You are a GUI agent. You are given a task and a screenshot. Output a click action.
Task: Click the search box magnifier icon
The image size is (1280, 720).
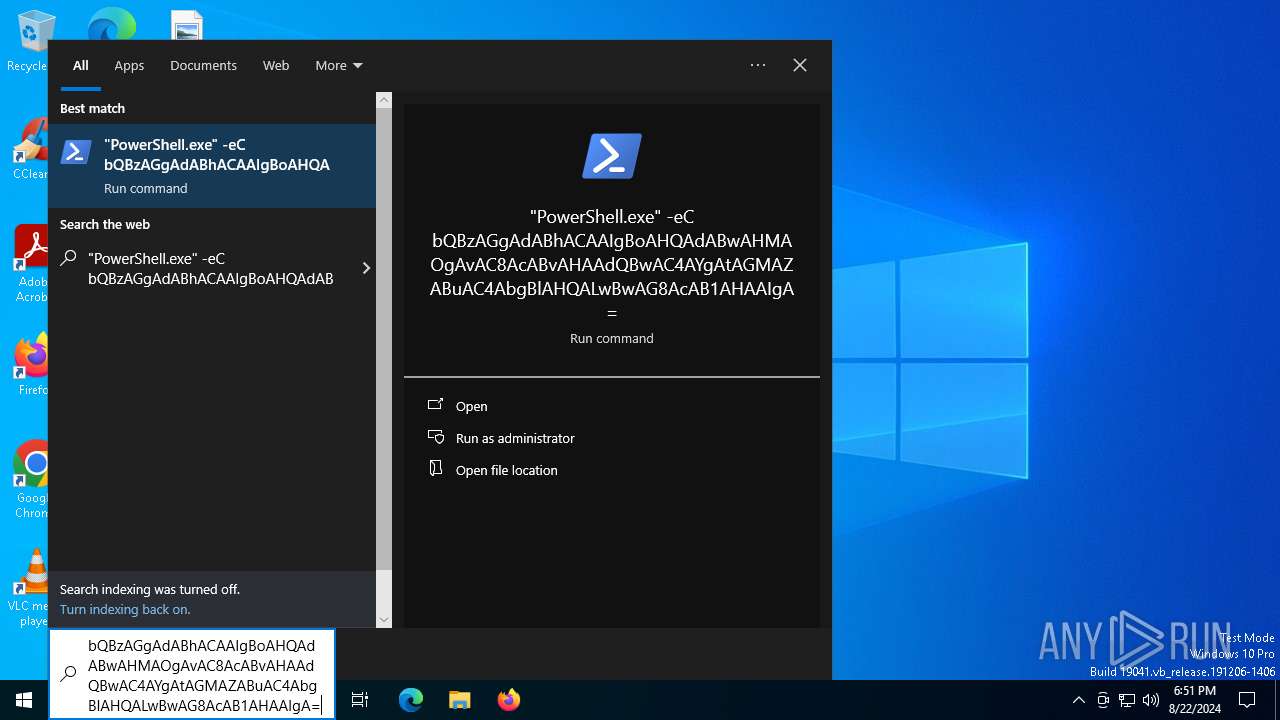tap(68, 674)
